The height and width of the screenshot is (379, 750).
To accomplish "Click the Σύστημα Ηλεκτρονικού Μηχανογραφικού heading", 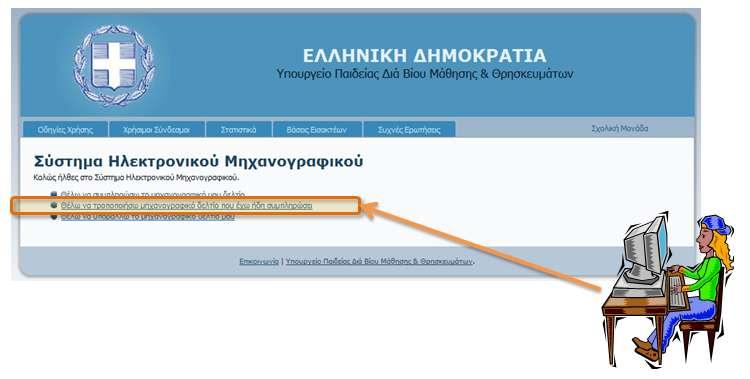I will [199, 161].
